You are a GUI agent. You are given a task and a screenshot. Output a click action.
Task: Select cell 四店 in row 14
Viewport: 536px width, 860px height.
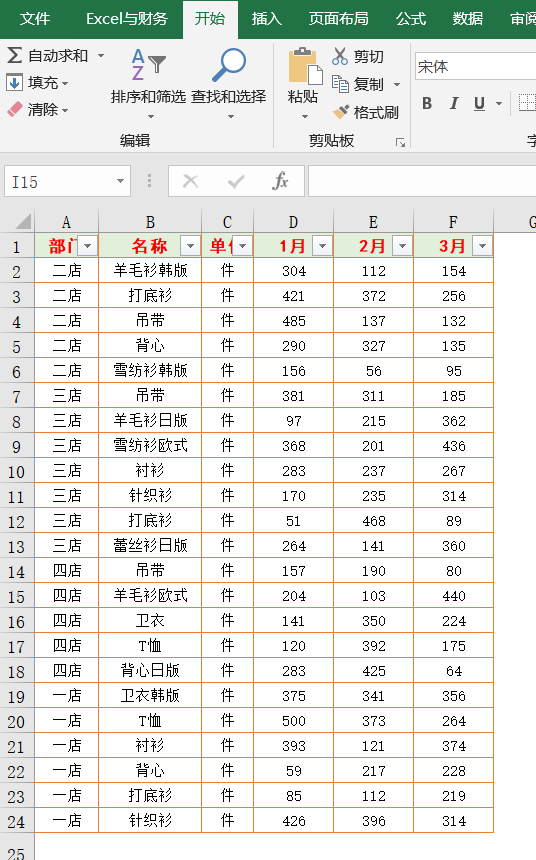coord(67,570)
